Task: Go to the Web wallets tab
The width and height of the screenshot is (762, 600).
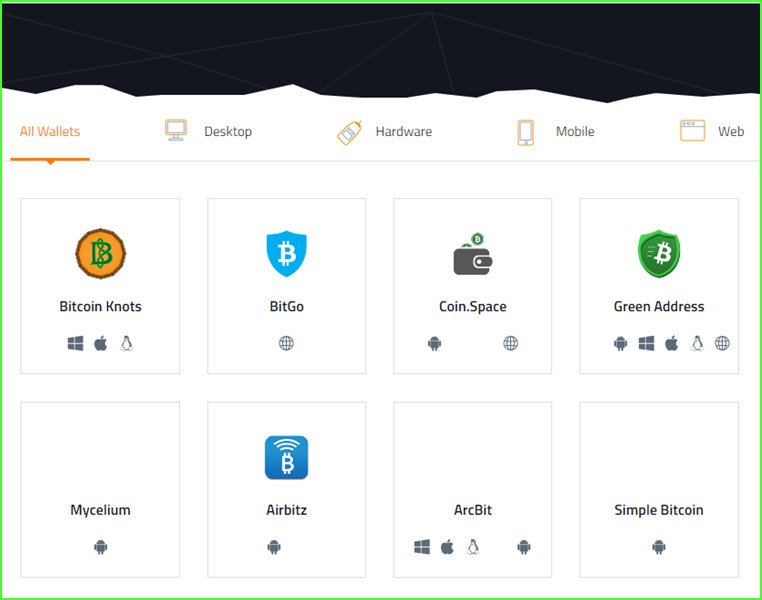Action: [731, 132]
